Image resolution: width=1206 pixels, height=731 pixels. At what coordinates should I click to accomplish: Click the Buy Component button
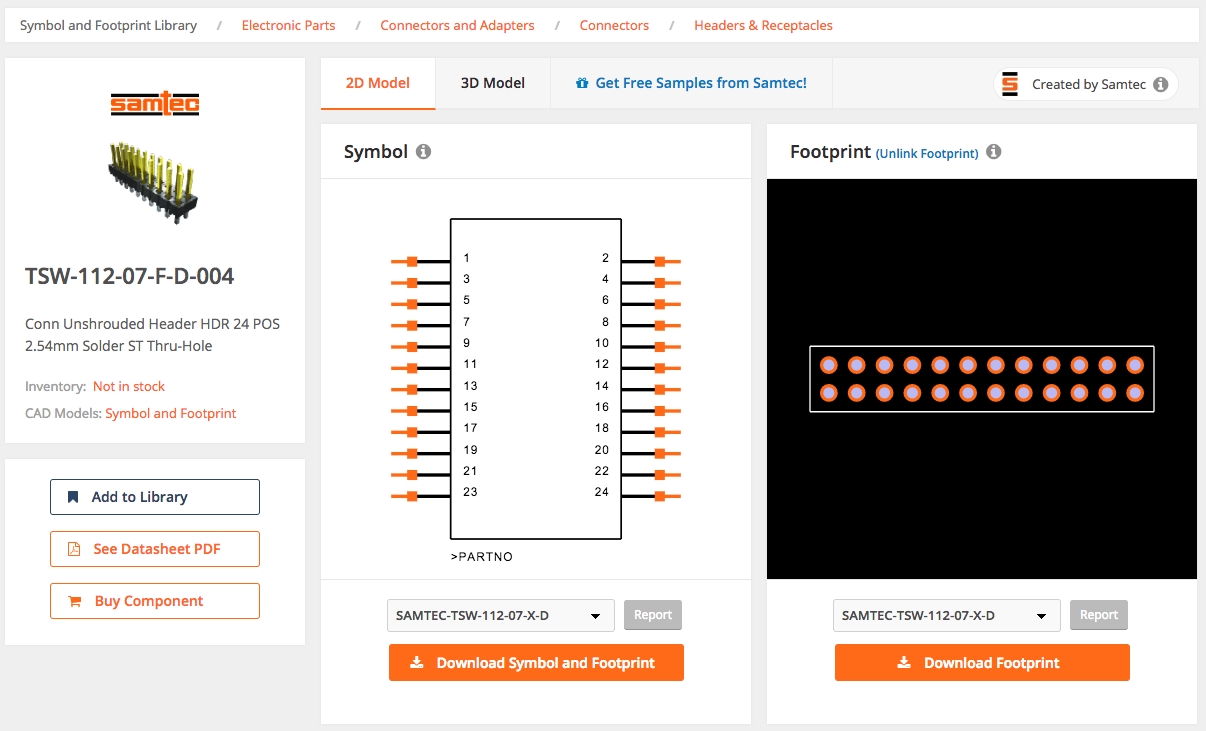[155, 601]
